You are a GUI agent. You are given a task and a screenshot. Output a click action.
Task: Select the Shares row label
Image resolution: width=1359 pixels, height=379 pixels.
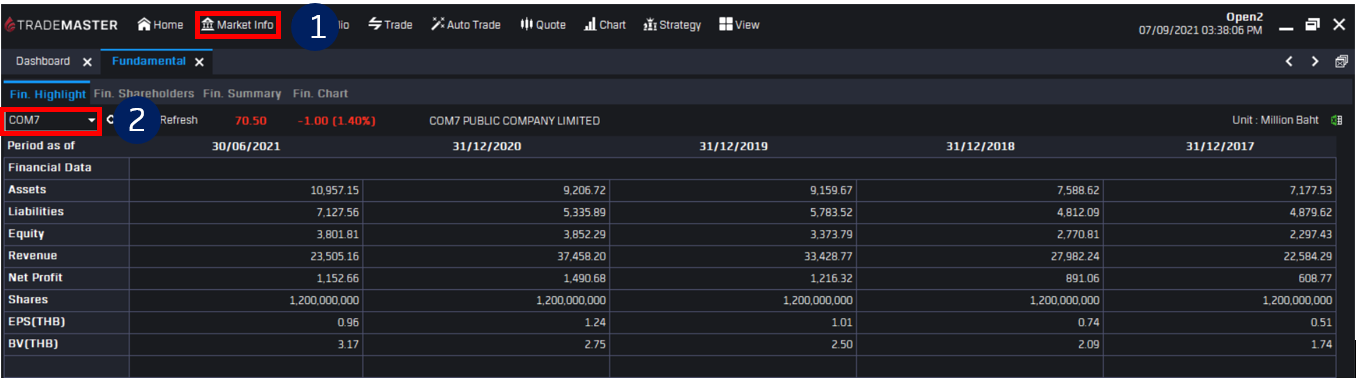coord(28,299)
